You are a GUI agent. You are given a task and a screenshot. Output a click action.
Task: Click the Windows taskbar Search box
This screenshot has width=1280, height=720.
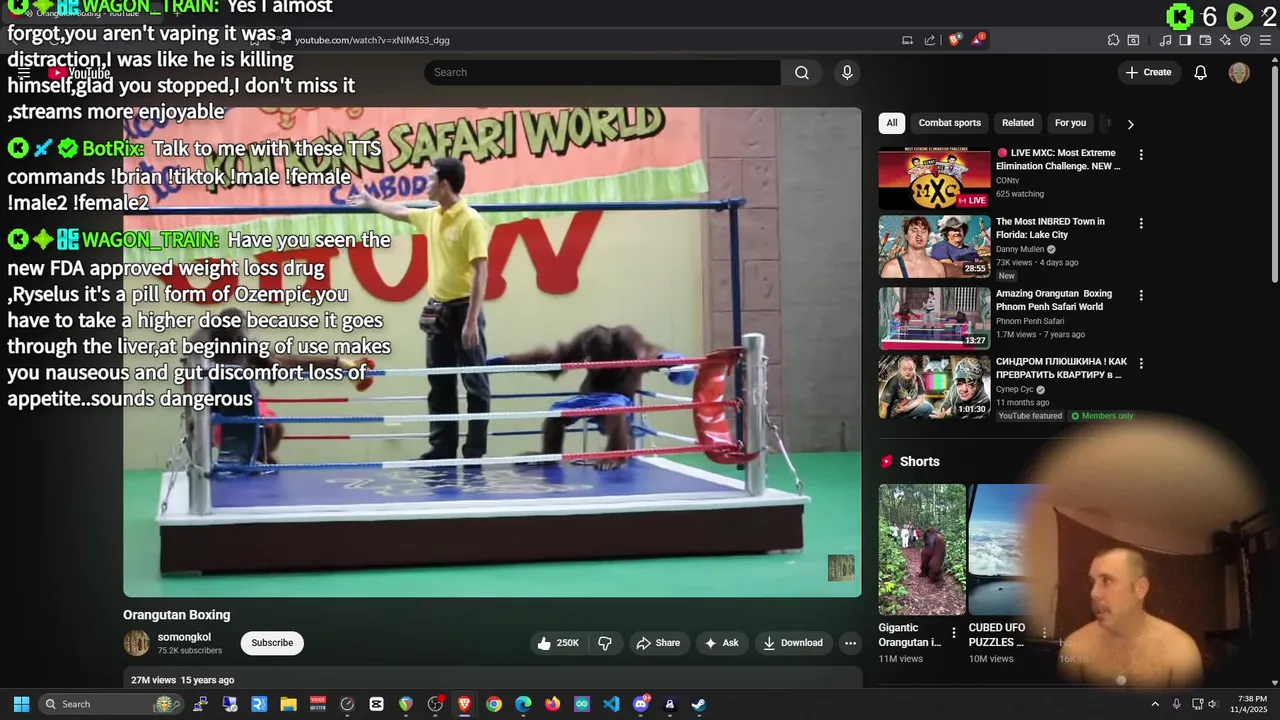pyautogui.click(x=110, y=704)
